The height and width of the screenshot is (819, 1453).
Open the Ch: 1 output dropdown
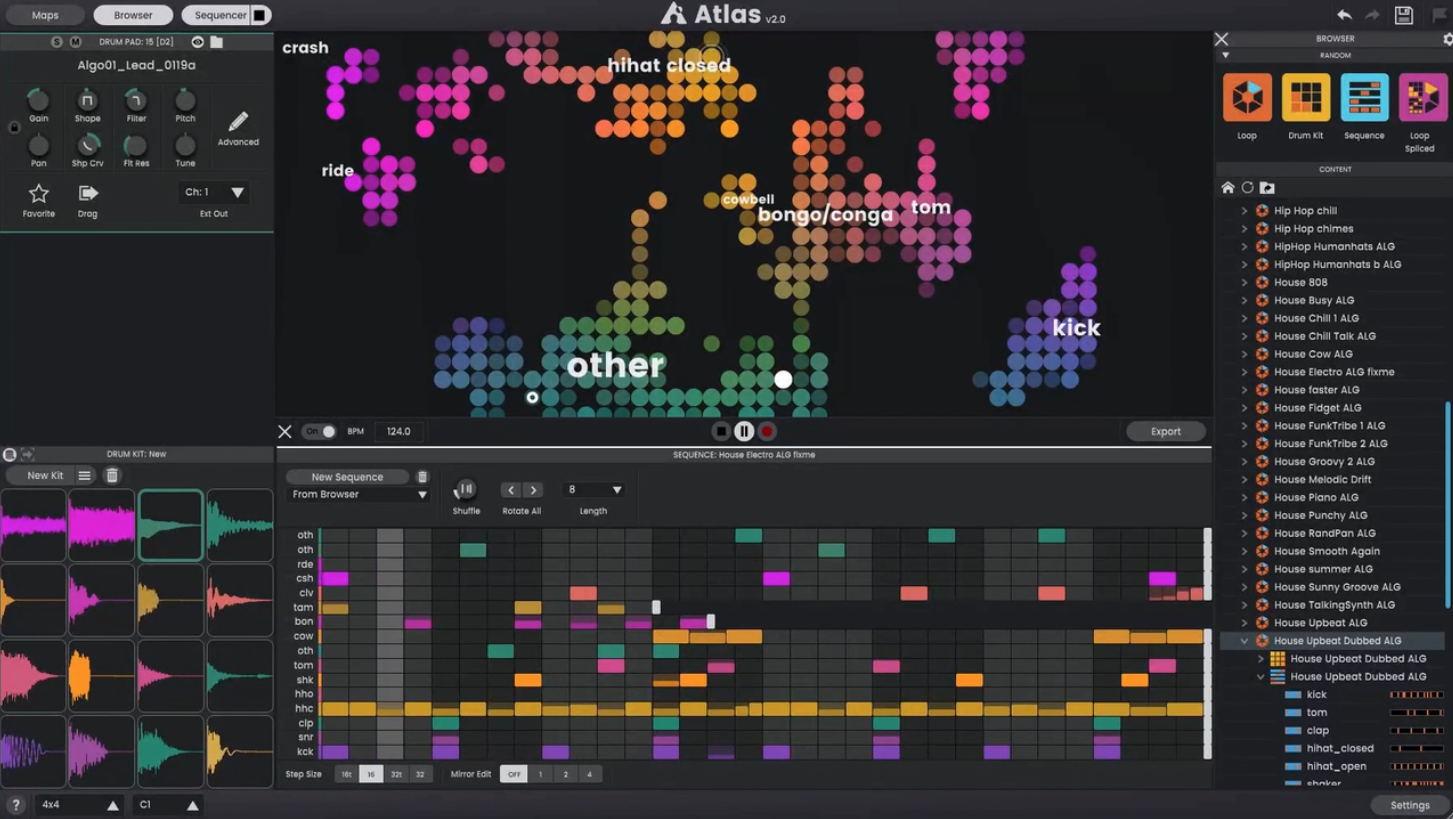pos(214,192)
